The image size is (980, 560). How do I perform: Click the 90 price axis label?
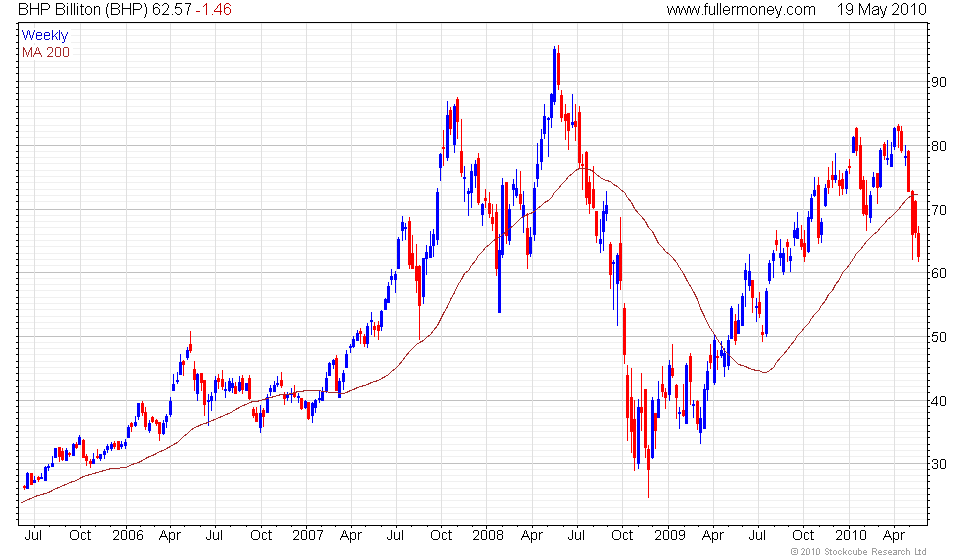pos(939,82)
